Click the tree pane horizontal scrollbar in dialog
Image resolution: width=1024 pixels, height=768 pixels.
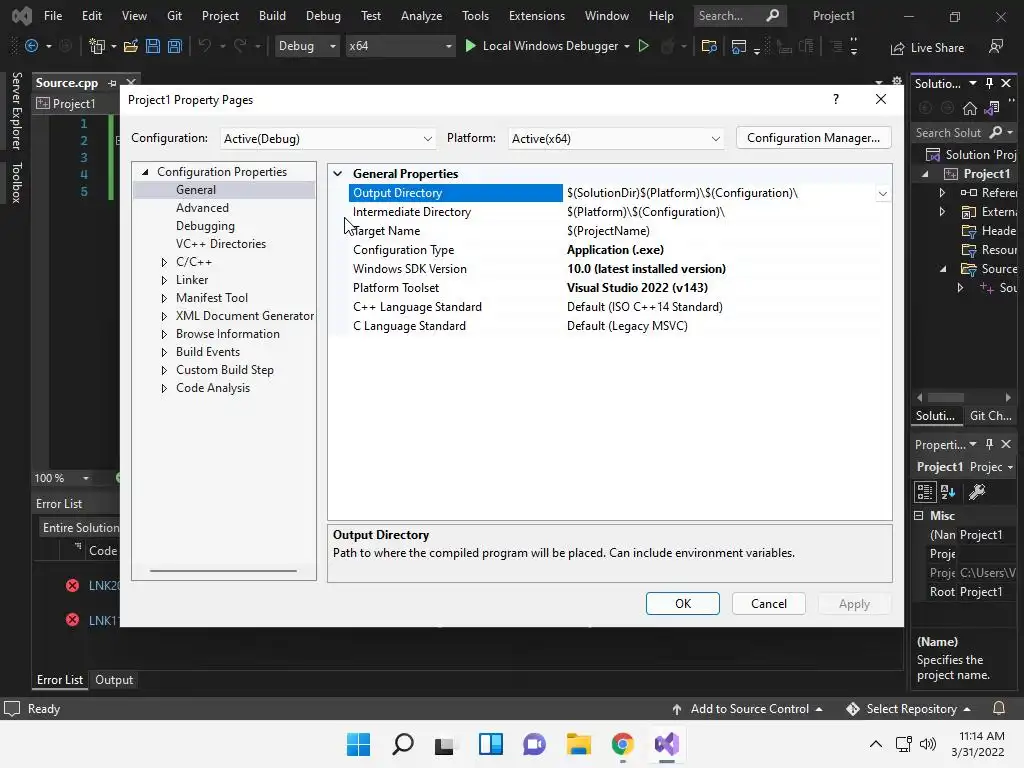pos(223,571)
